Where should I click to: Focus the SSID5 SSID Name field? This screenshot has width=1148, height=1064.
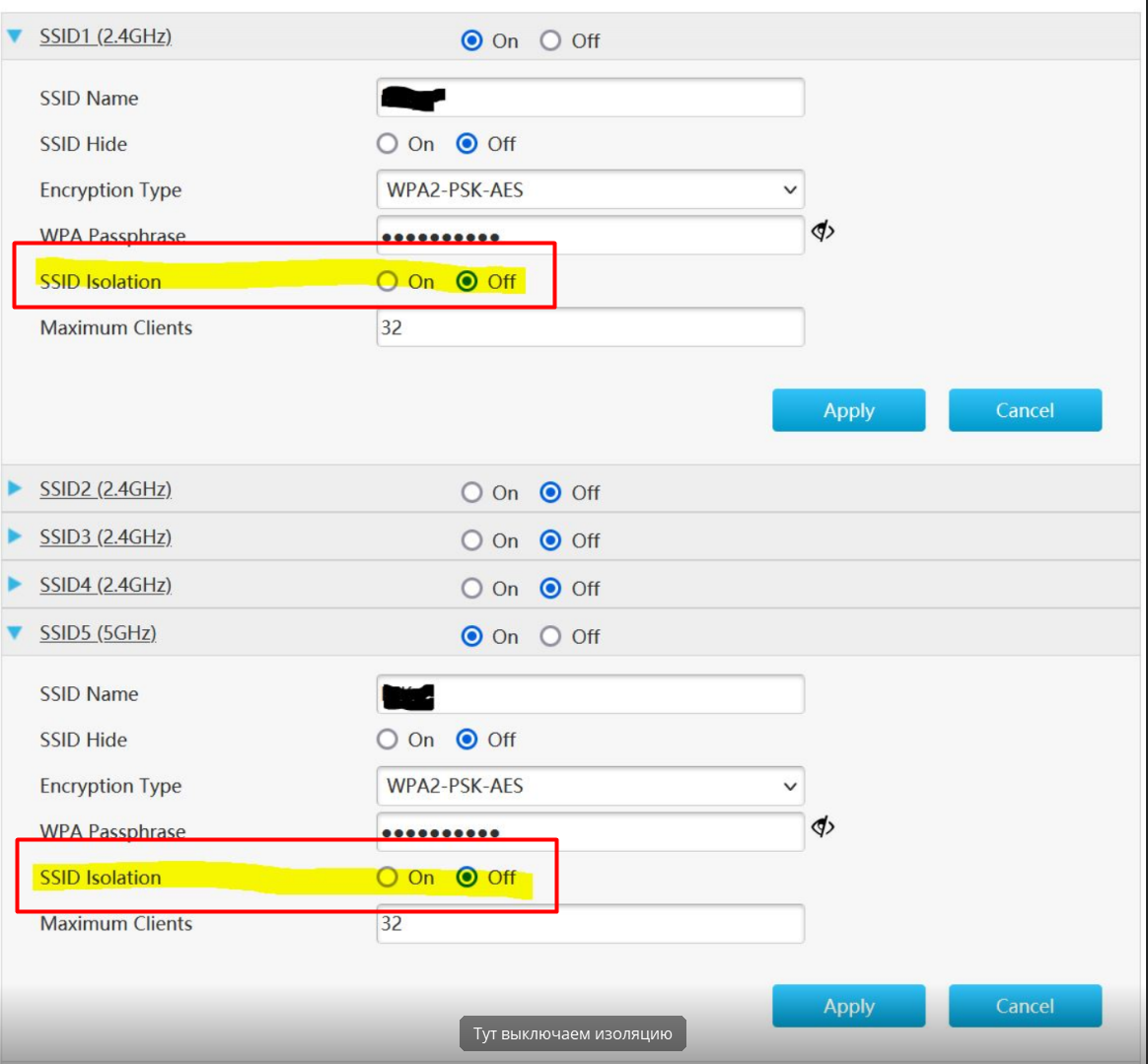(590, 693)
